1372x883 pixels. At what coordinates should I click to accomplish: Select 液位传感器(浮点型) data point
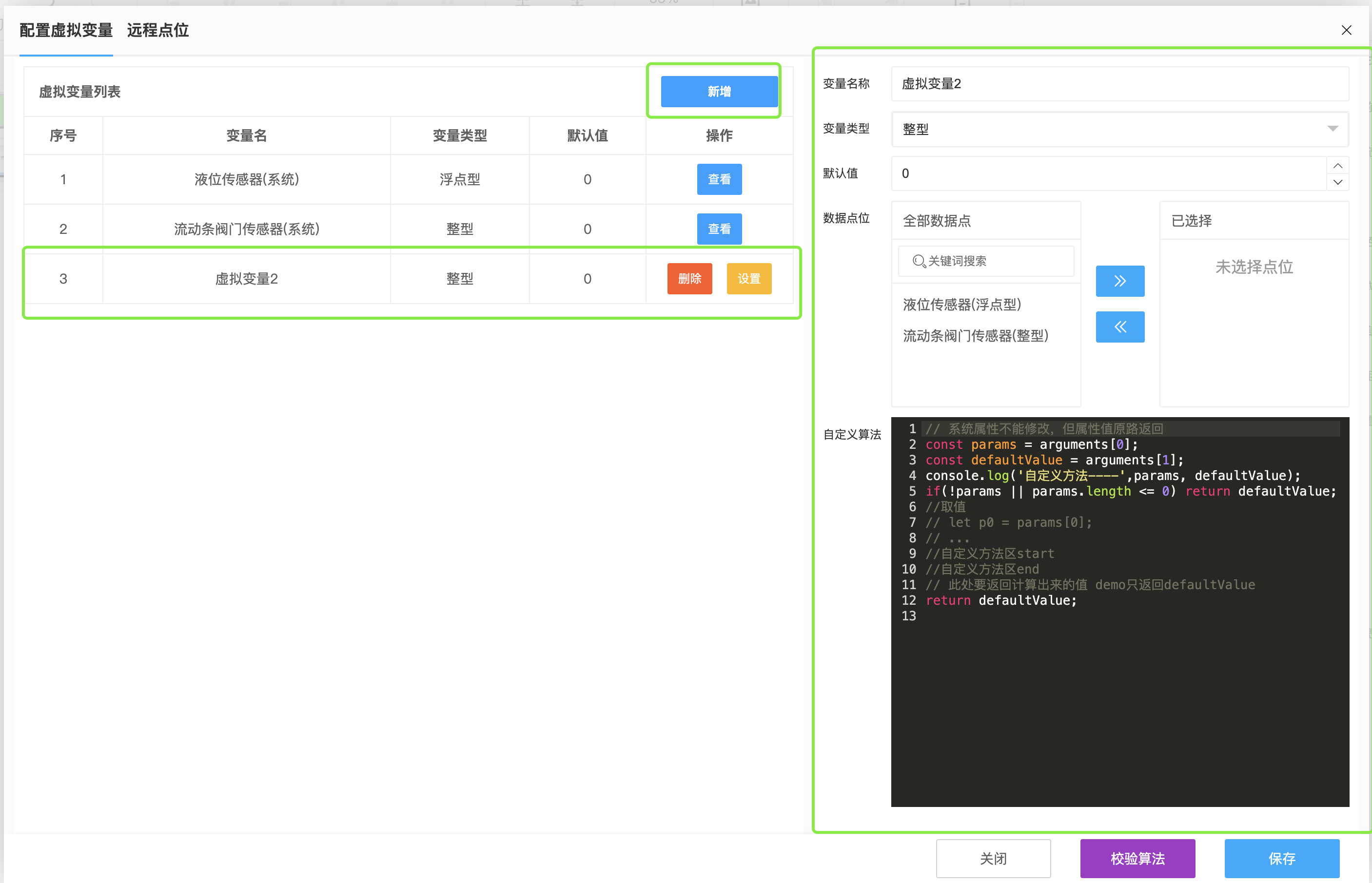click(x=961, y=305)
